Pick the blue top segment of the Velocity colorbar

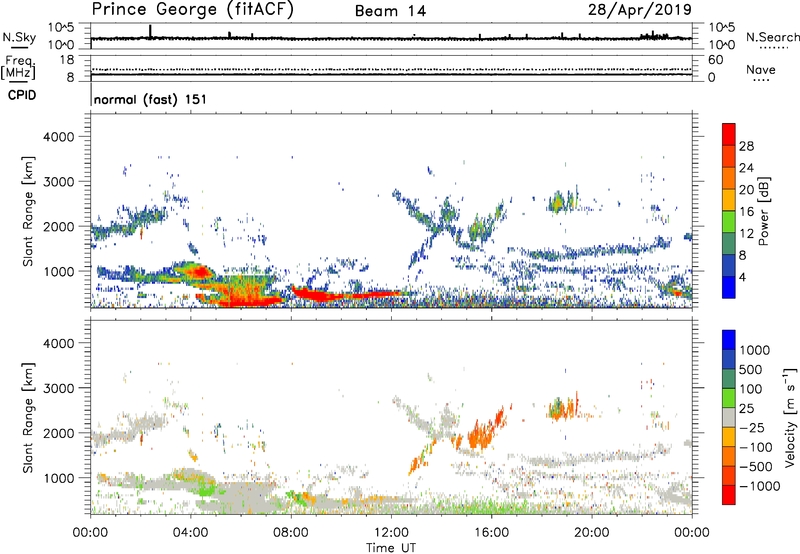(x=729, y=340)
